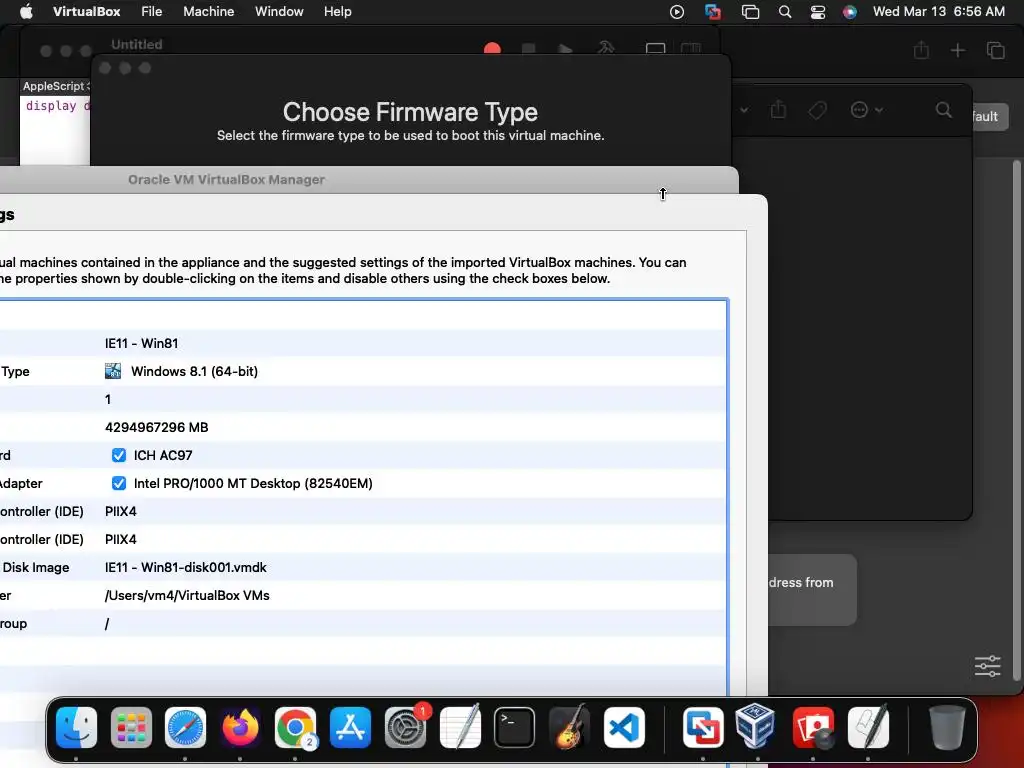Click the date and time in menu bar
This screenshot has height=768, width=1024.
938,12
